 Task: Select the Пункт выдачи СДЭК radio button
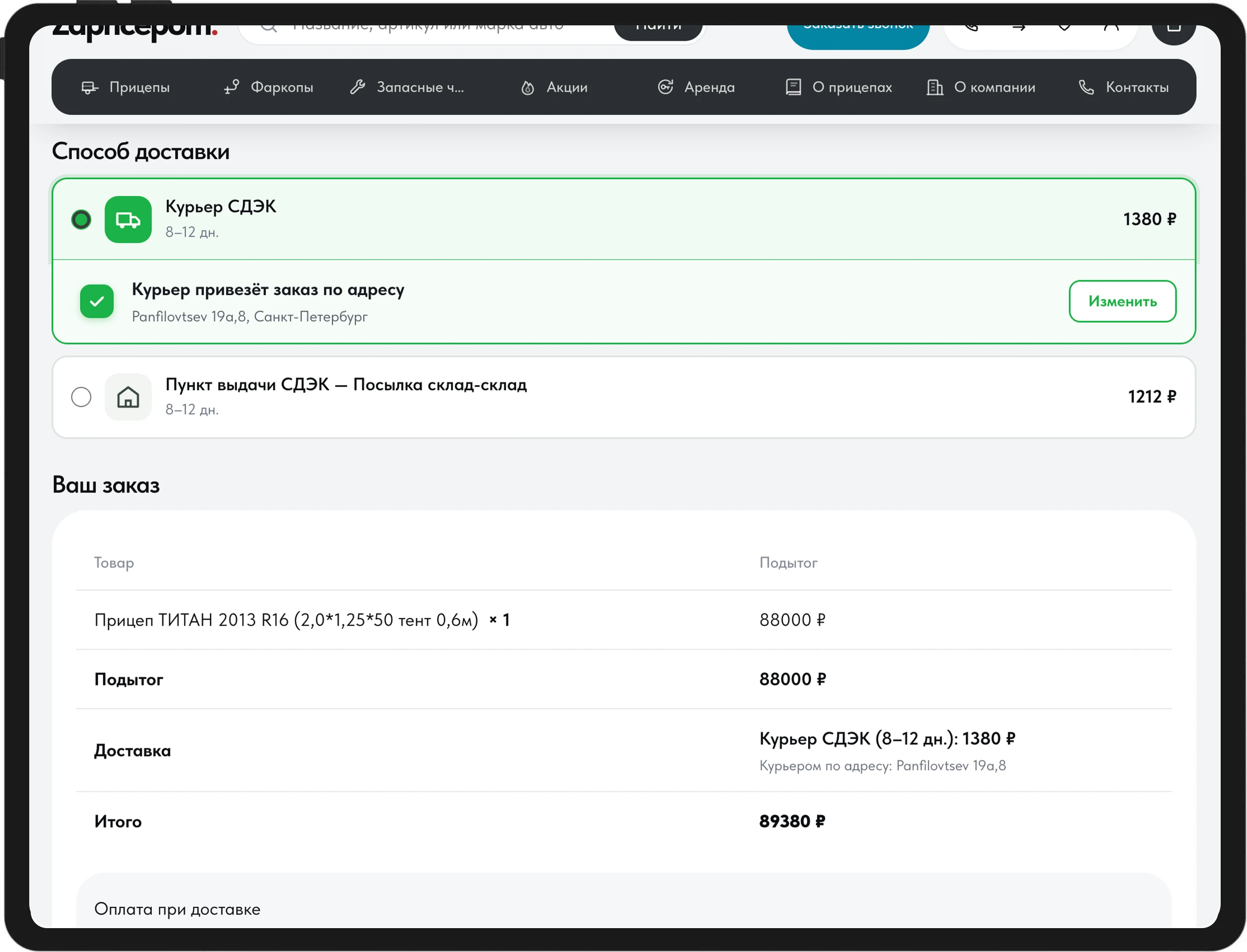click(81, 397)
